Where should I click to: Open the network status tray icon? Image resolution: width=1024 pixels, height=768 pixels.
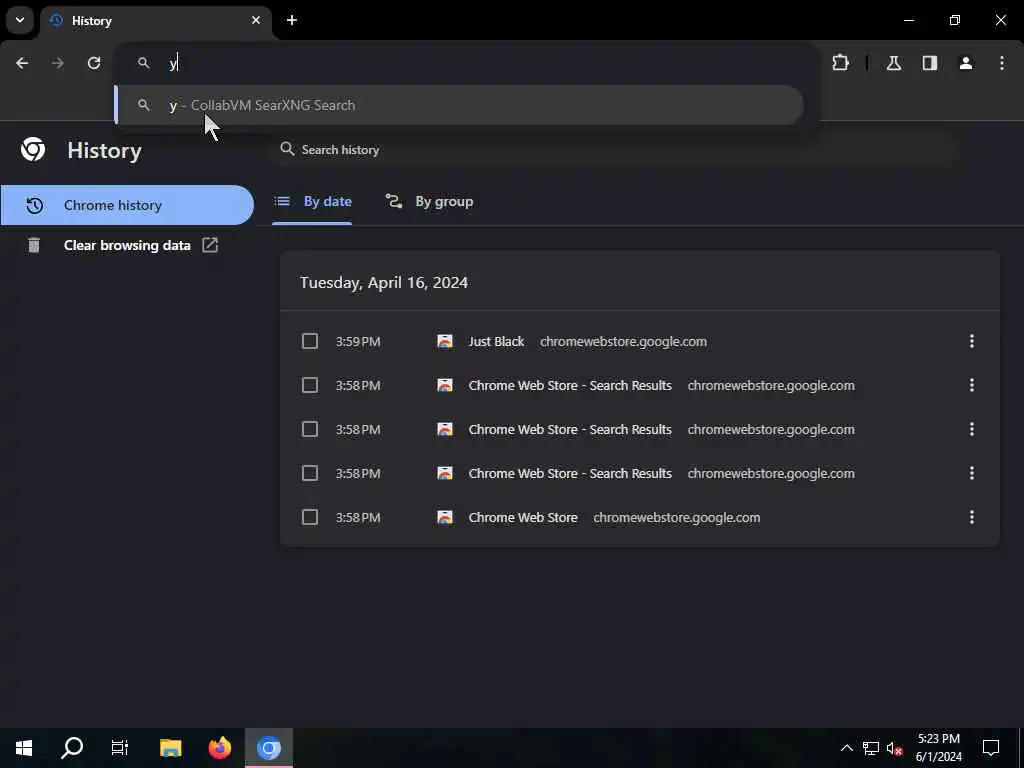871,748
